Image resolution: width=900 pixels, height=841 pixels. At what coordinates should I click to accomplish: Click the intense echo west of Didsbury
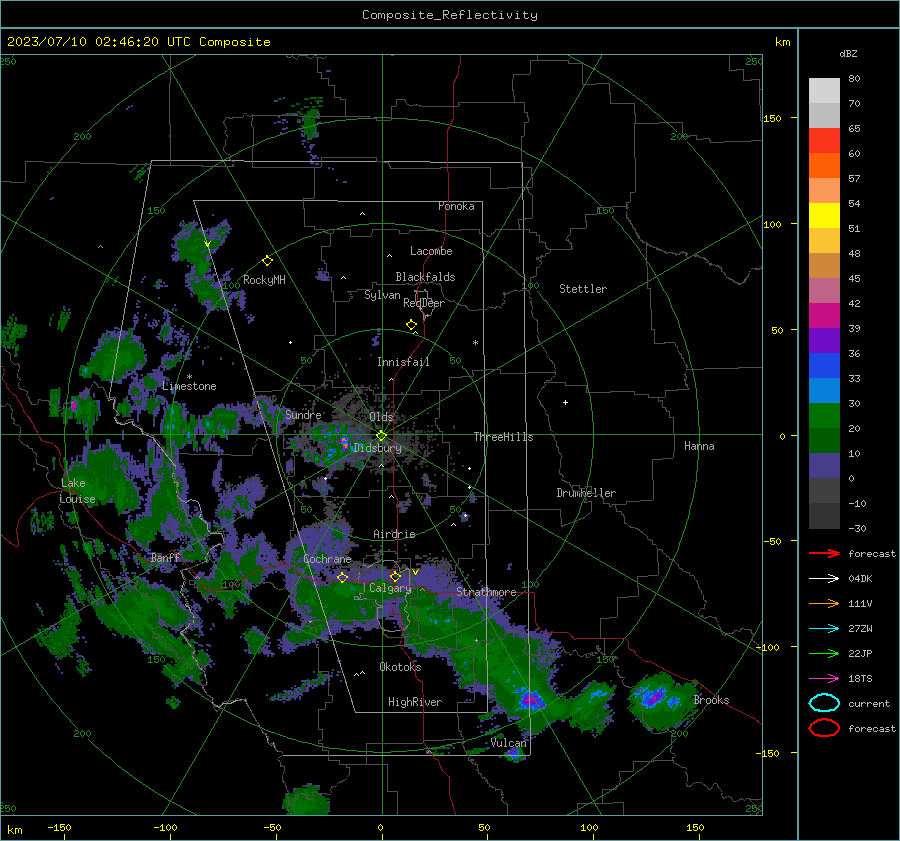(344, 443)
